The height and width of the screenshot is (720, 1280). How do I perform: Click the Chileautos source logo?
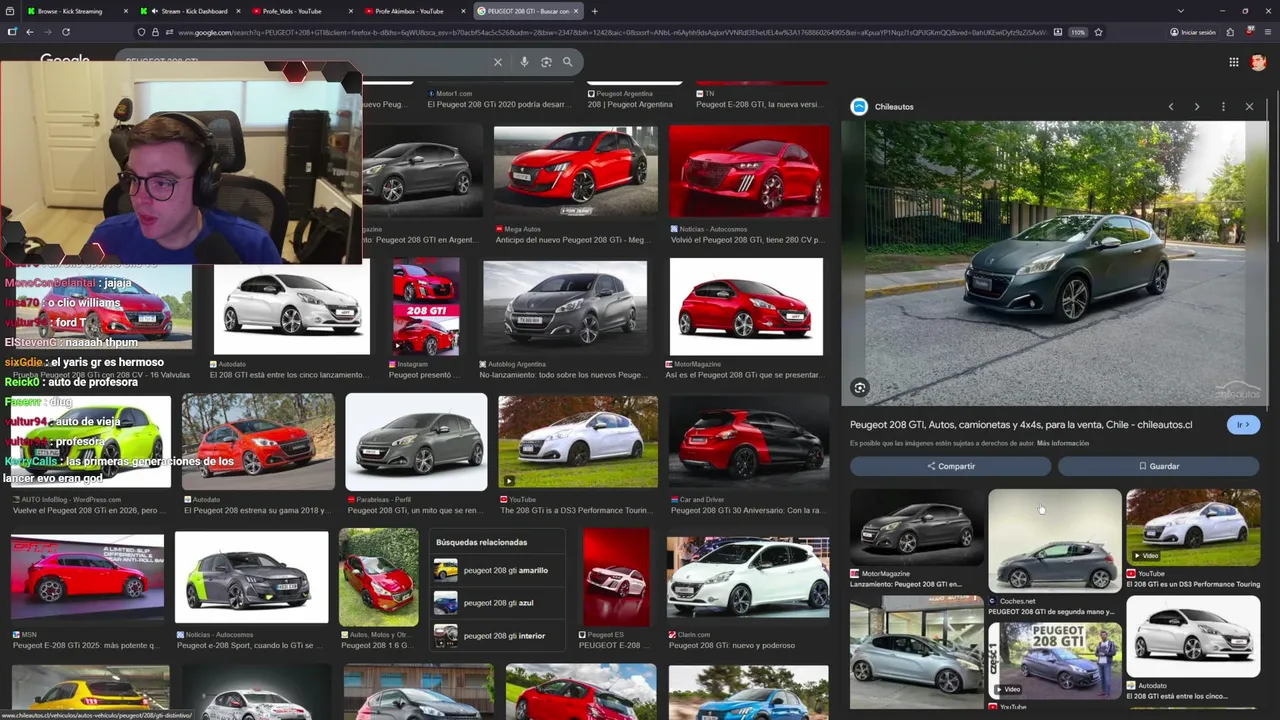tap(859, 106)
